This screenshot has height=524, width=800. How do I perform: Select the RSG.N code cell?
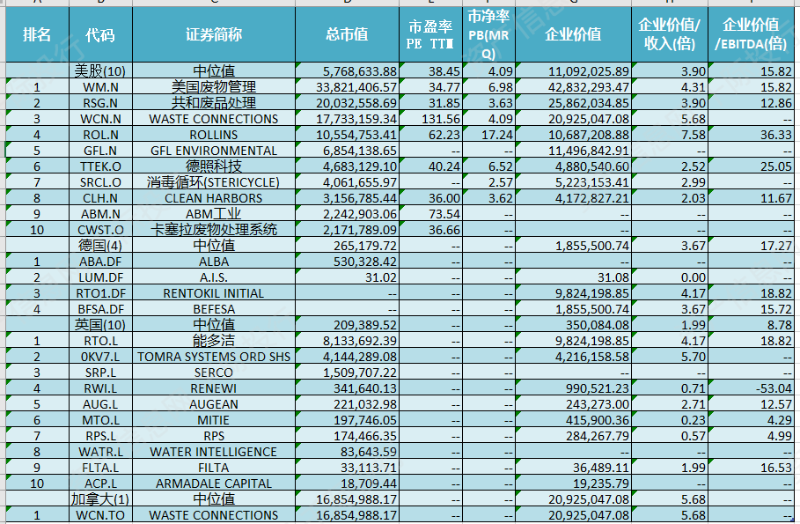click(x=101, y=103)
